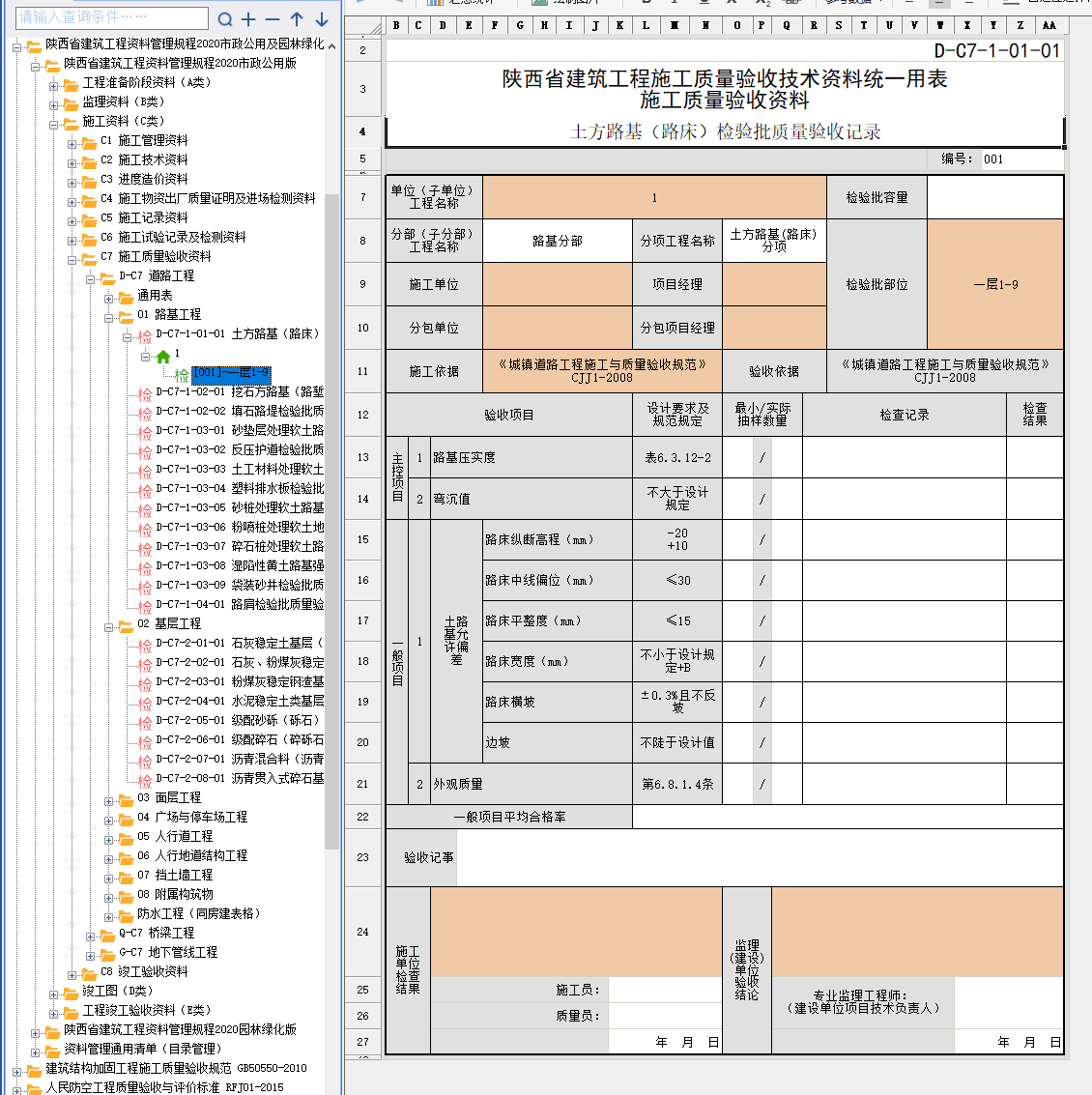
Task: Click 检 icon of D-C7-1-02-01 row
Action: tap(145, 393)
